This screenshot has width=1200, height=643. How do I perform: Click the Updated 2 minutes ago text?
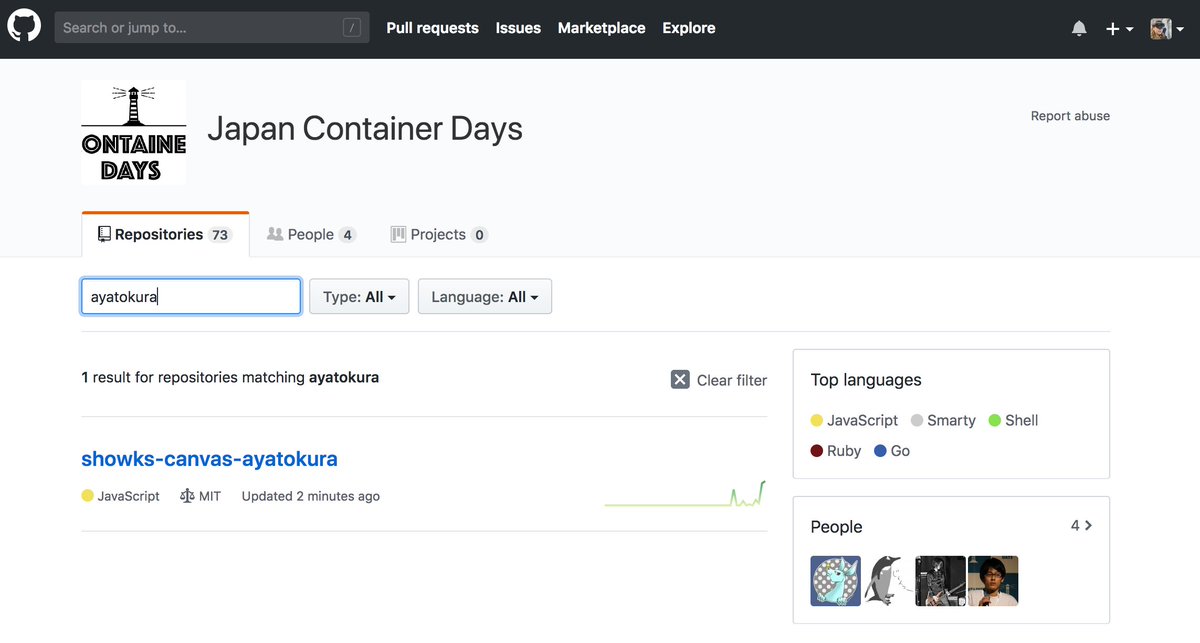click(x=311, y=496)
